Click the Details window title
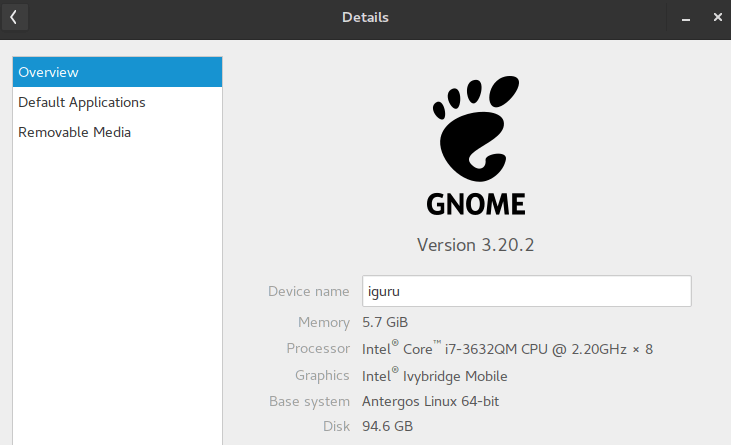 365,17
